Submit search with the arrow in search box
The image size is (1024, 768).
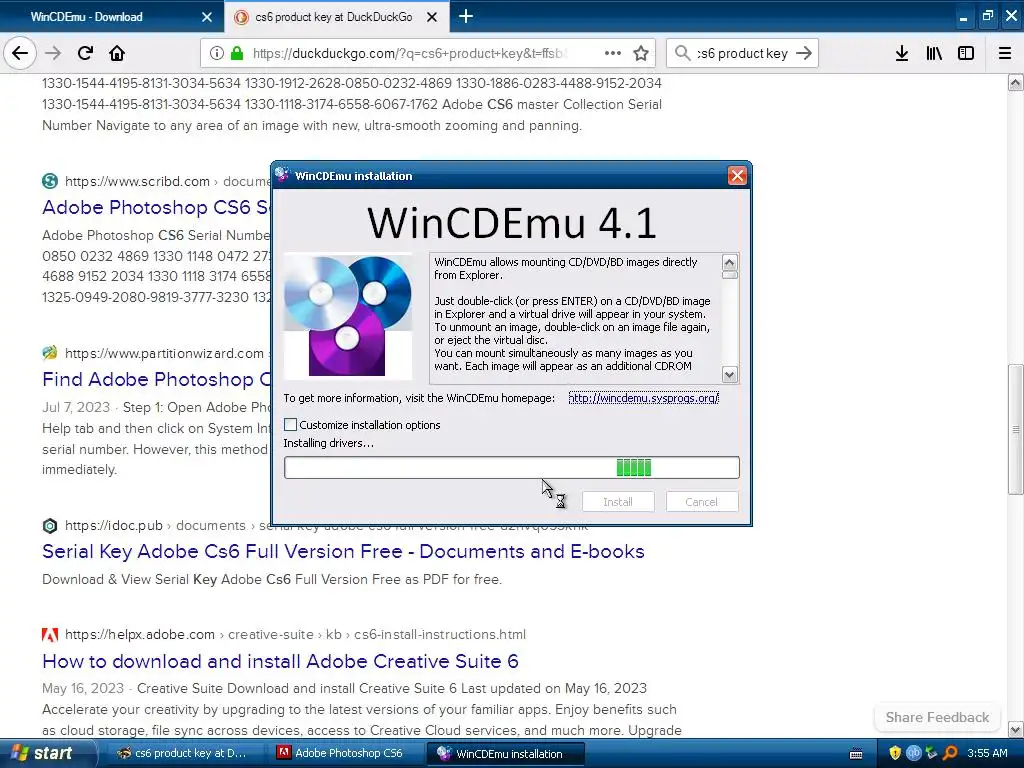(804, 53)
